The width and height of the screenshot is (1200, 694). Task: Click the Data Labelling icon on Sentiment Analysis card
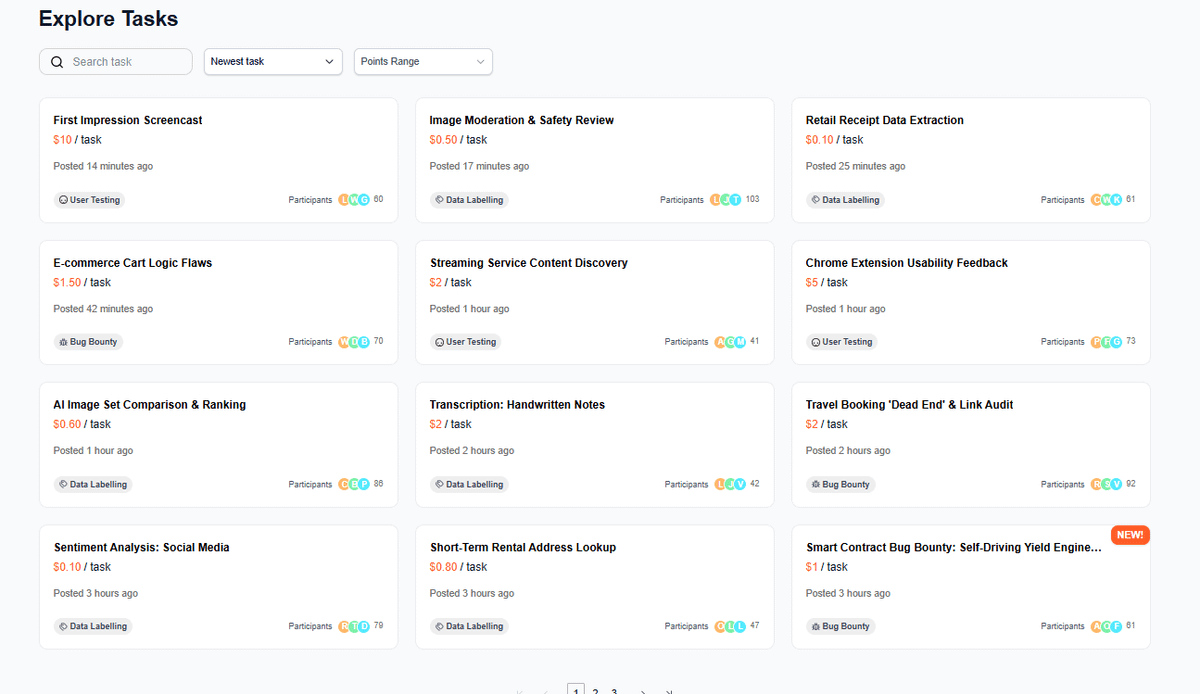click(x=63, y=626)
